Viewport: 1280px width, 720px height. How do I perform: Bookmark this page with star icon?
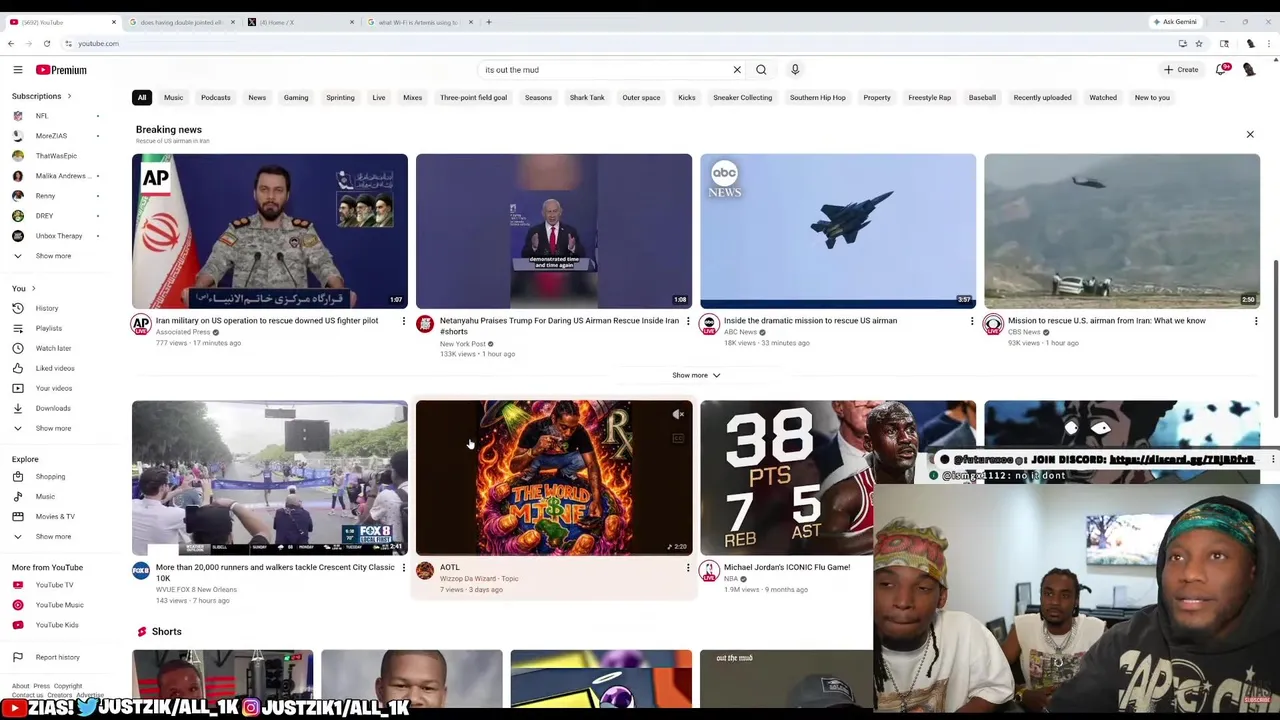tap(1198, 44)
